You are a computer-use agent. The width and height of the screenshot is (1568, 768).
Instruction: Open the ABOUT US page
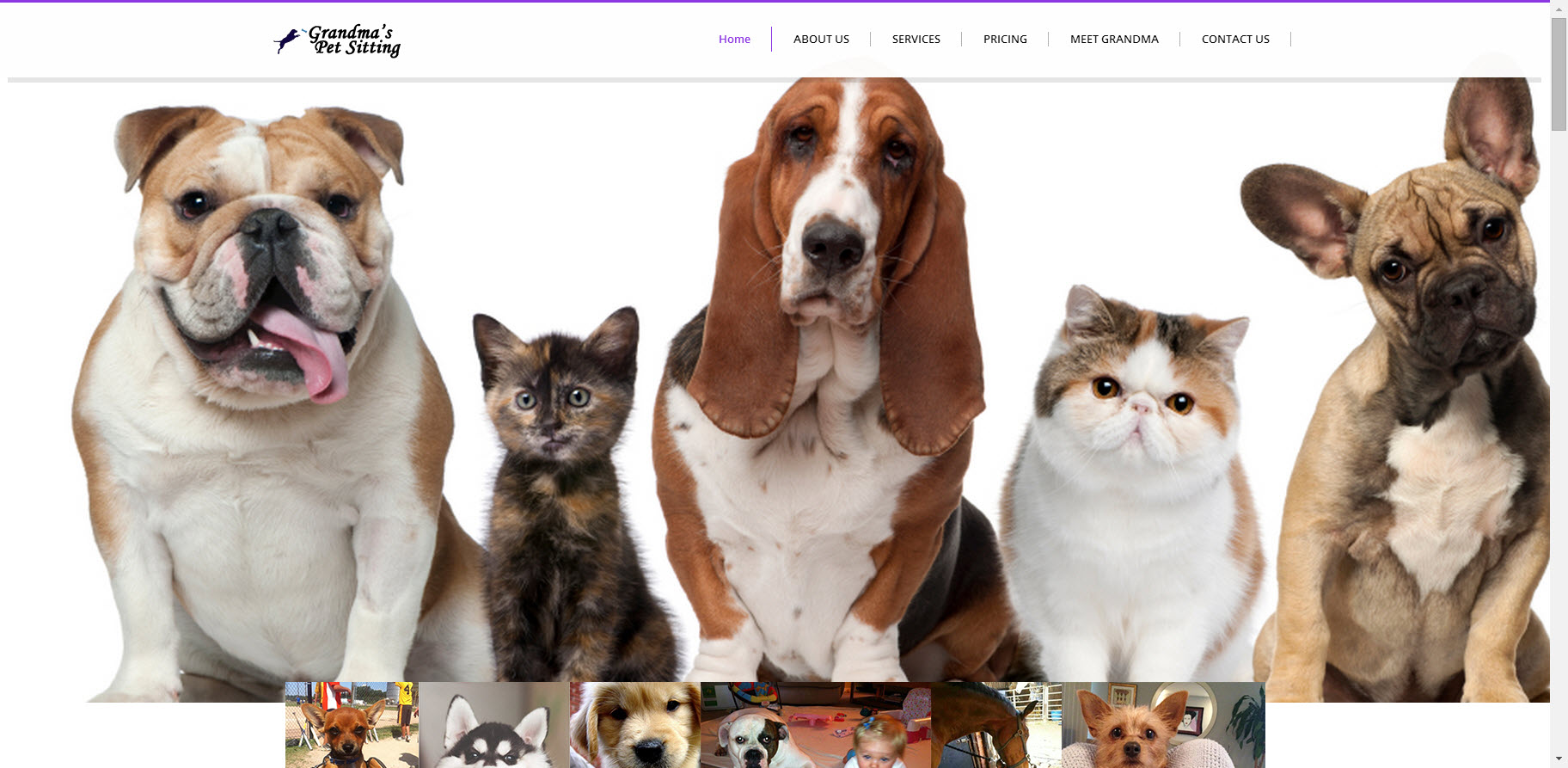(821, 39)
